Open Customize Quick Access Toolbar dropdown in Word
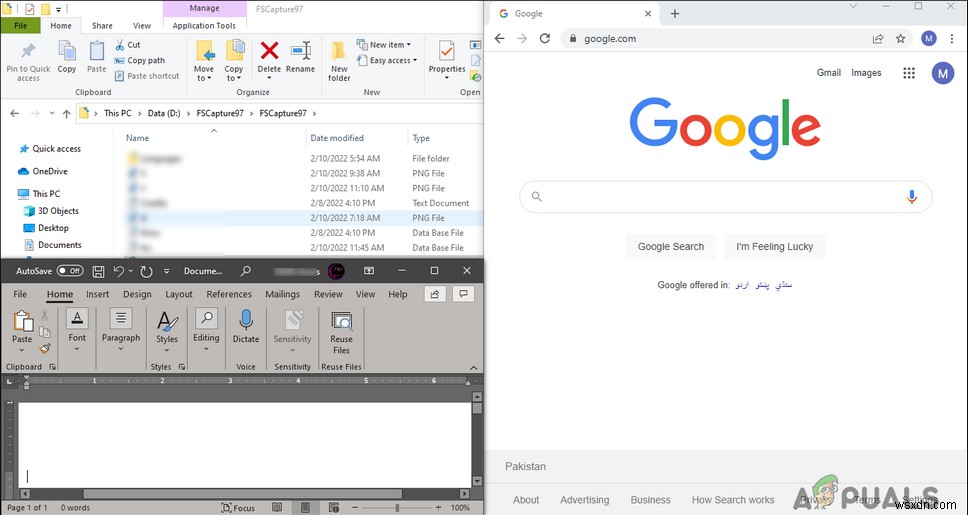Viewport: 968px width, 515px height. [167, 271]
